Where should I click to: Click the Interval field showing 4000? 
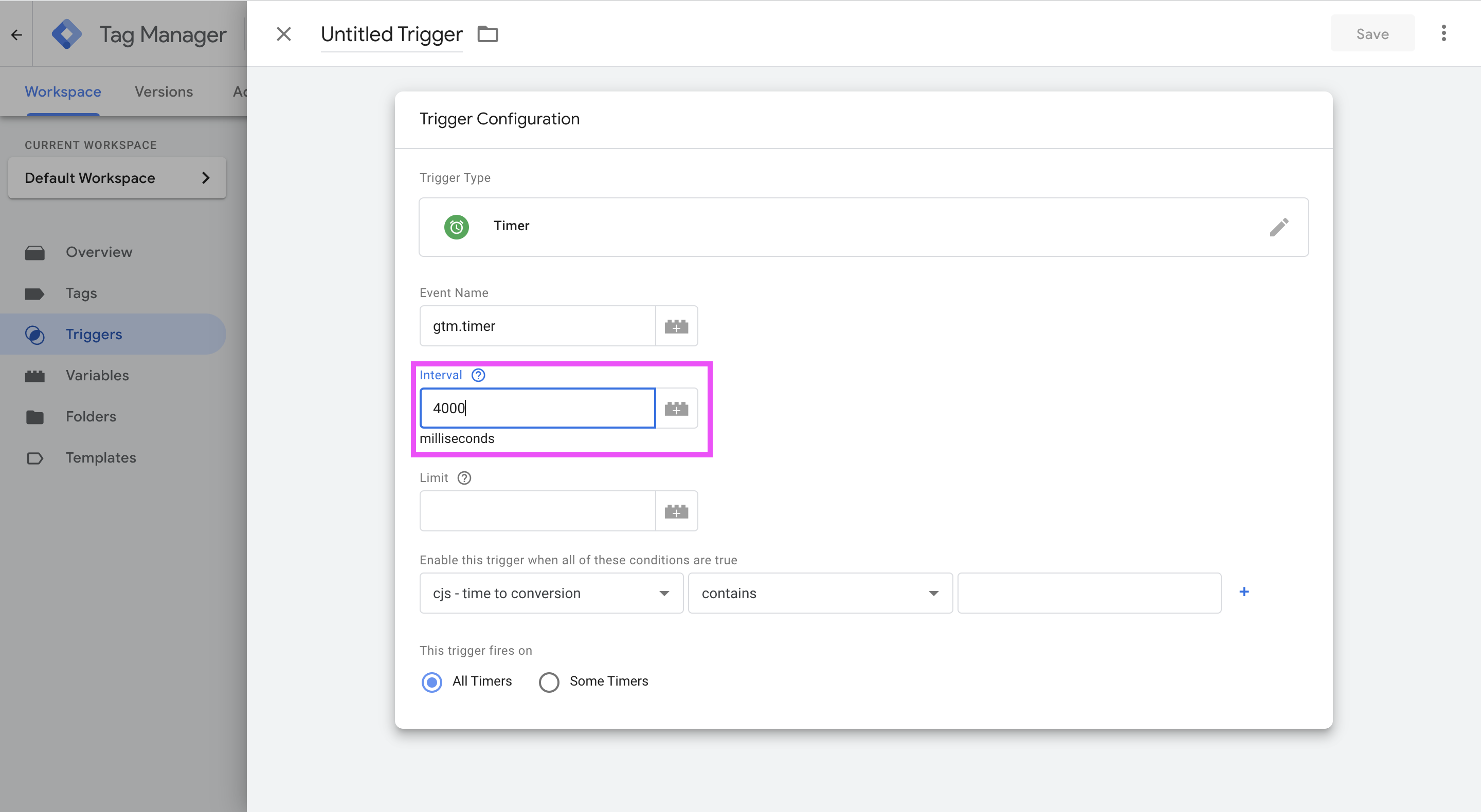537,409
